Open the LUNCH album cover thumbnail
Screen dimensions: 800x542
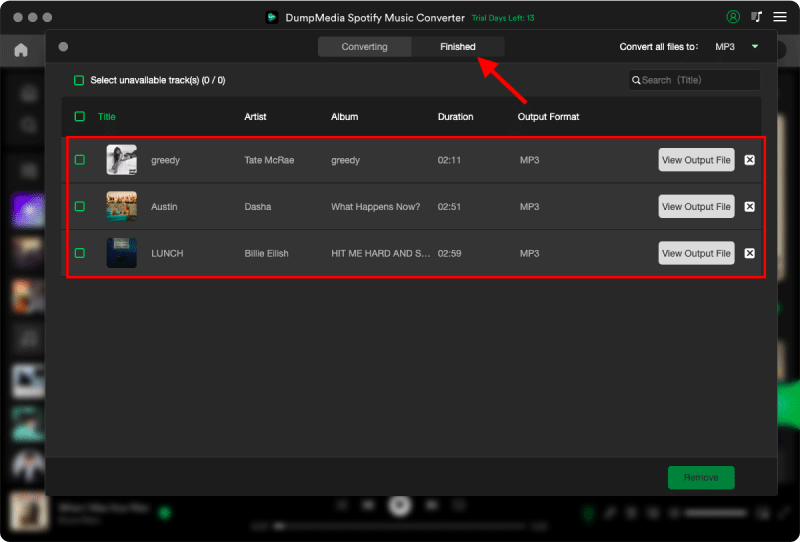[x=121, y=253]
